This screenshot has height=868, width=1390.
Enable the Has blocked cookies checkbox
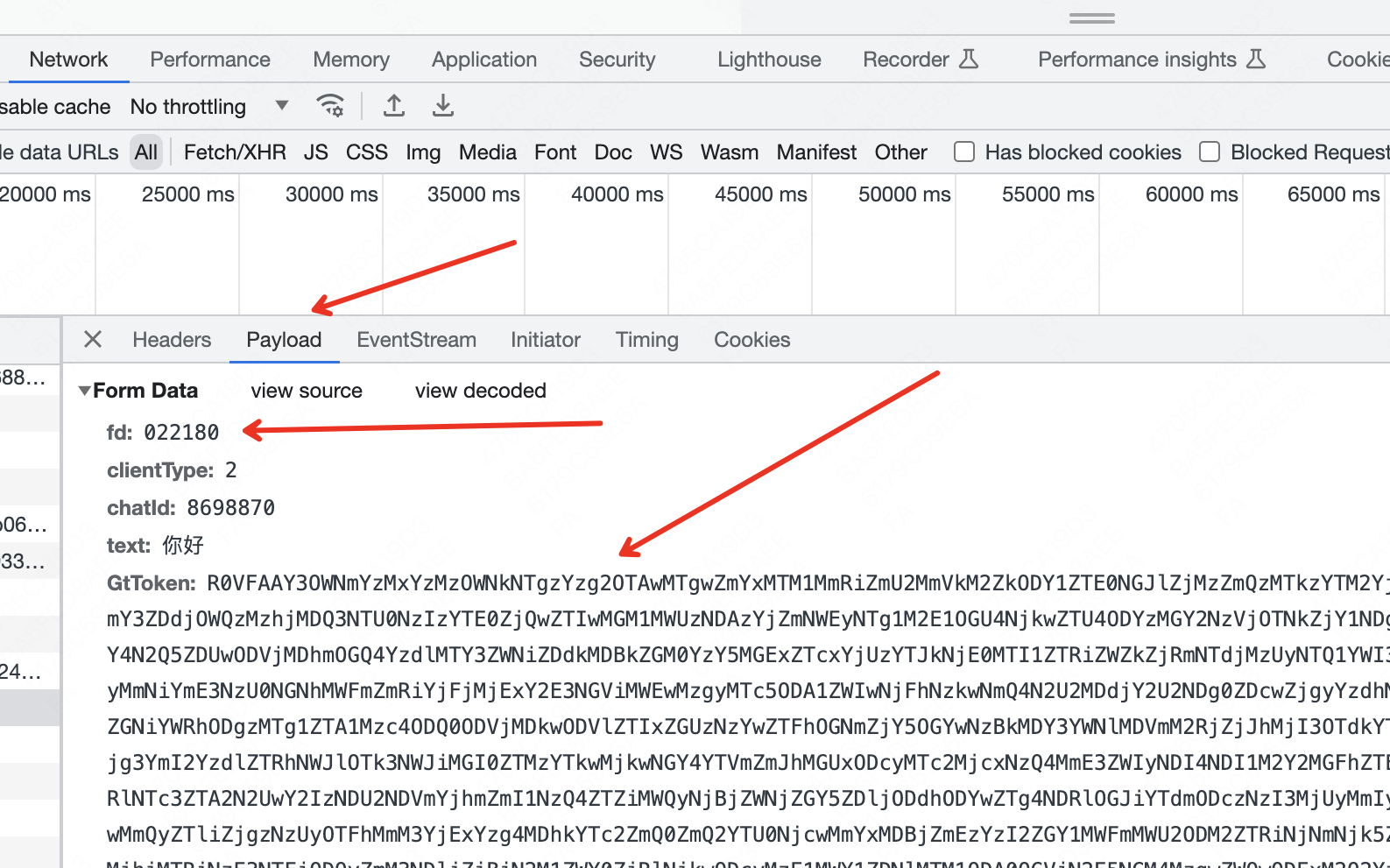(x=964, y=152)
